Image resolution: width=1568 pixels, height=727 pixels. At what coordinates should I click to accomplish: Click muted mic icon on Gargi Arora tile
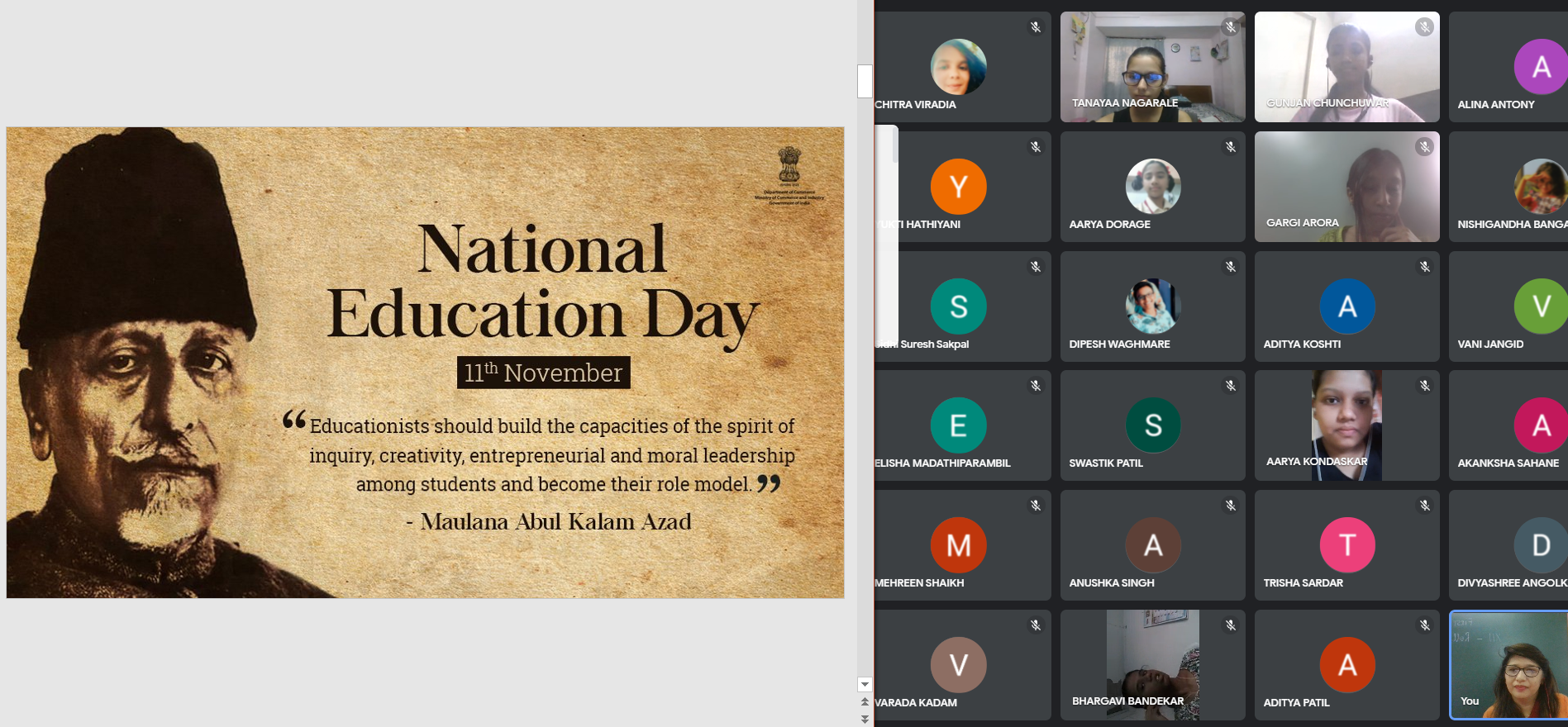click(x=1424, y=147)
